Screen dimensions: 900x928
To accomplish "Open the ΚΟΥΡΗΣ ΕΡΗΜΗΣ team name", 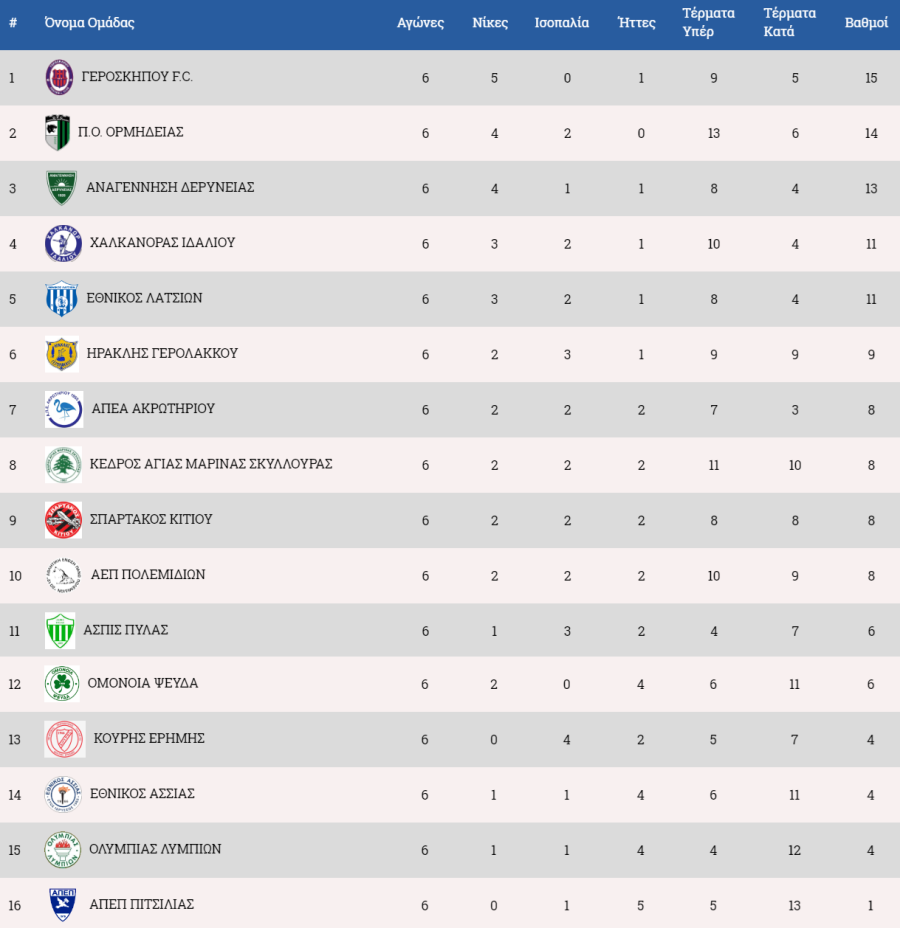I will [x=149, y=738].
